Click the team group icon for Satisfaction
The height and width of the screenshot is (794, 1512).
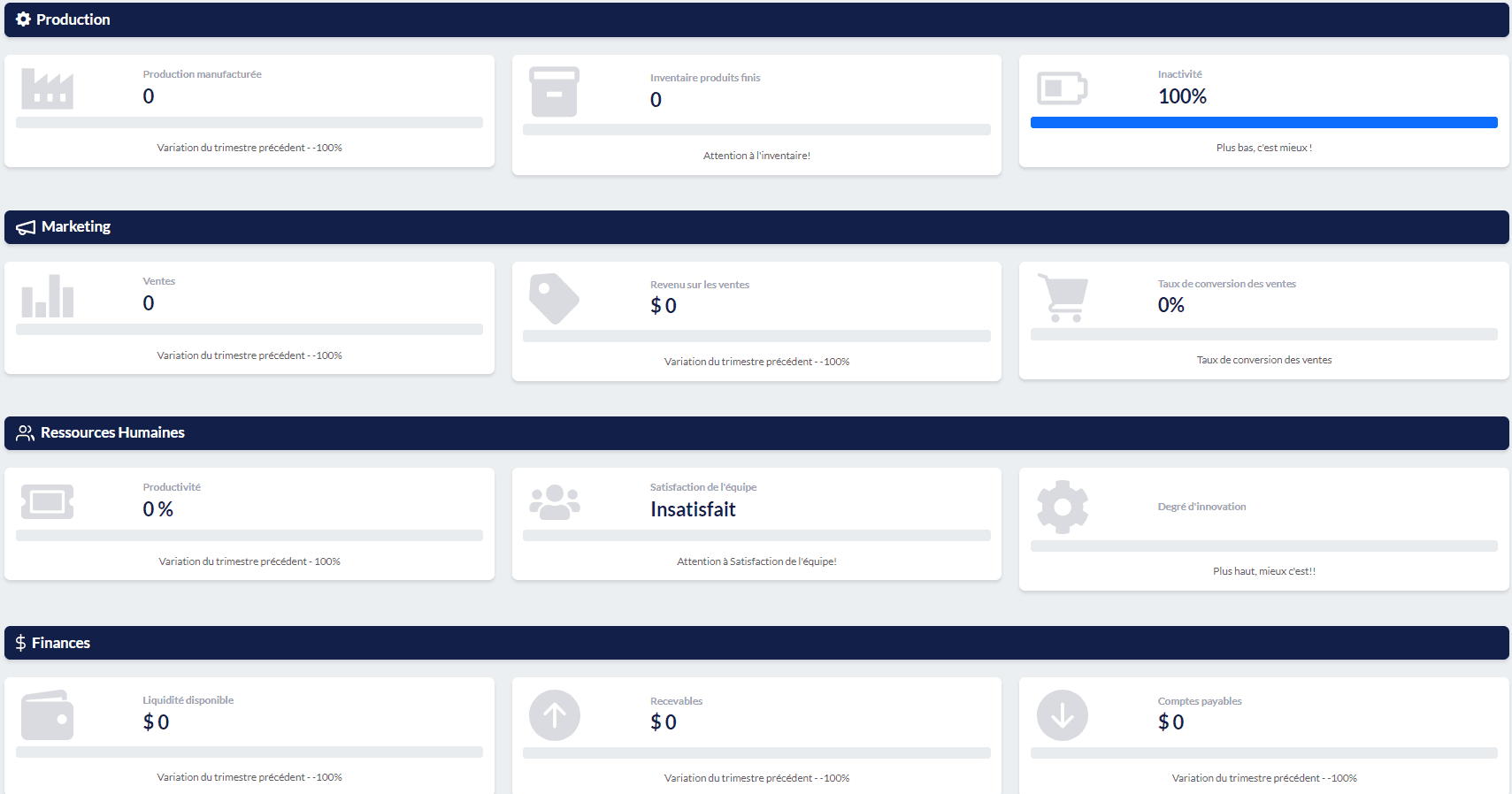pos(554,502)
